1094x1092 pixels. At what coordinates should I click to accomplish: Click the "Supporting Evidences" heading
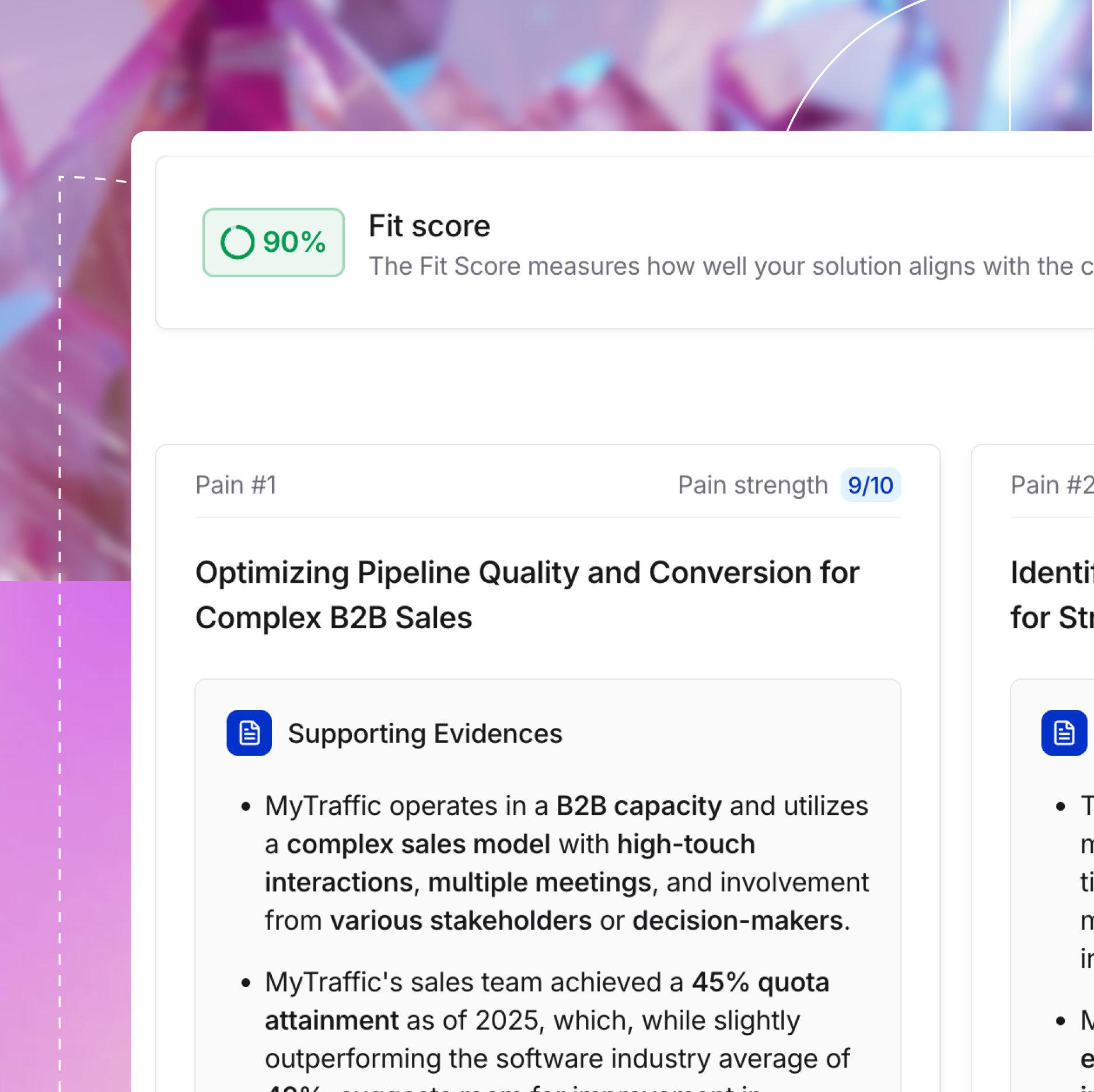tap(425, 733)
